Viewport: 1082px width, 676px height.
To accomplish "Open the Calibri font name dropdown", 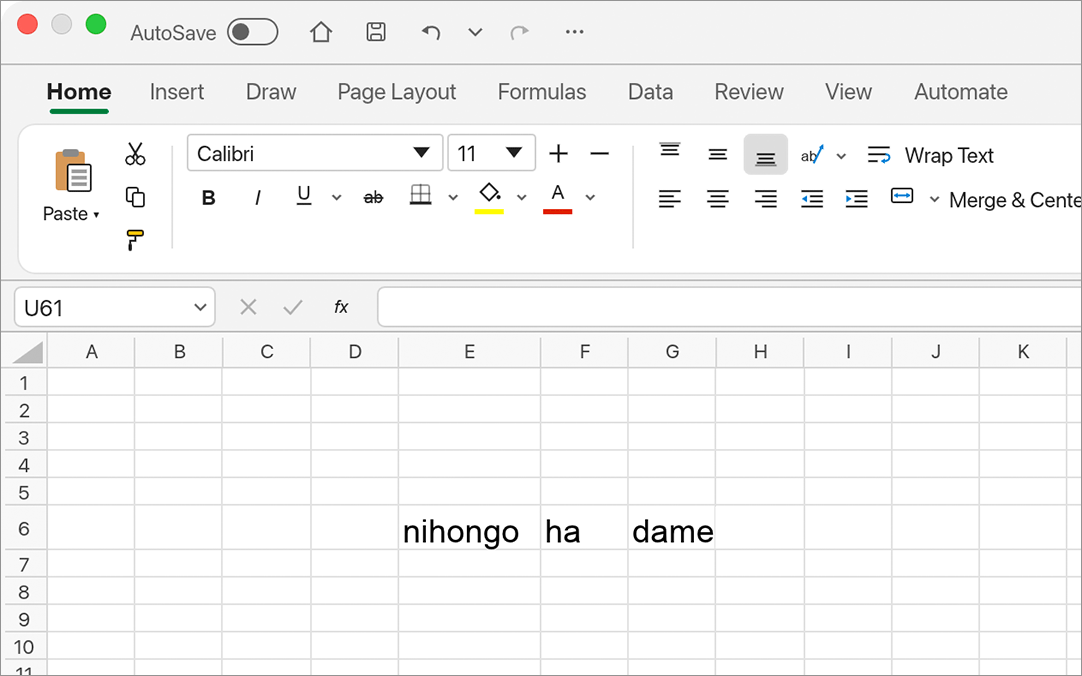I will tap(422, 153).
